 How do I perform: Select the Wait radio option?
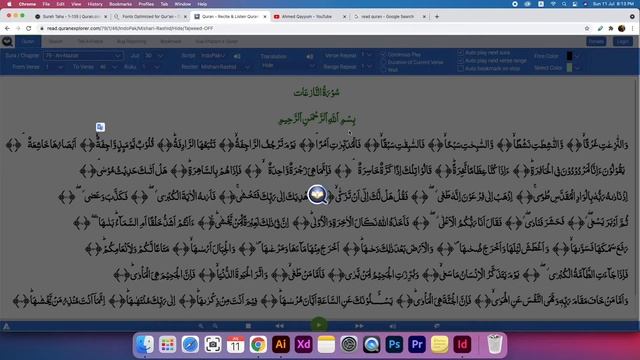tap(384, 70)
